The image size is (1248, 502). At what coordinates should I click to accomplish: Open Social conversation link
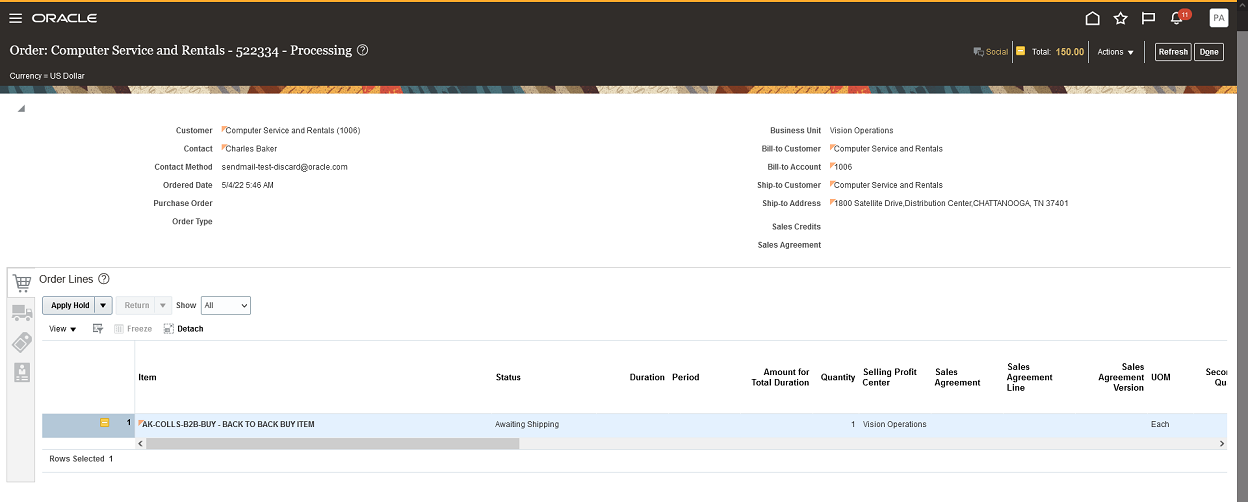coord(991,52)
